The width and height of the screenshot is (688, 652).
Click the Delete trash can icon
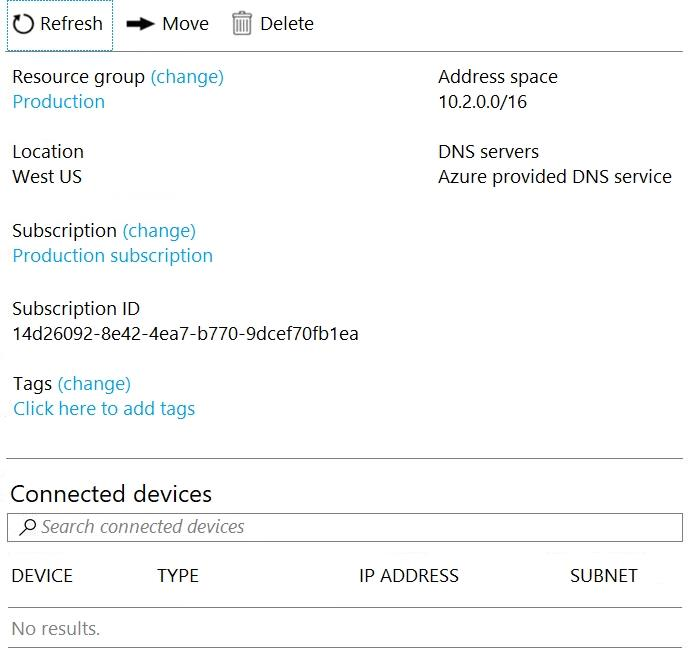click(x=242, y=24)
